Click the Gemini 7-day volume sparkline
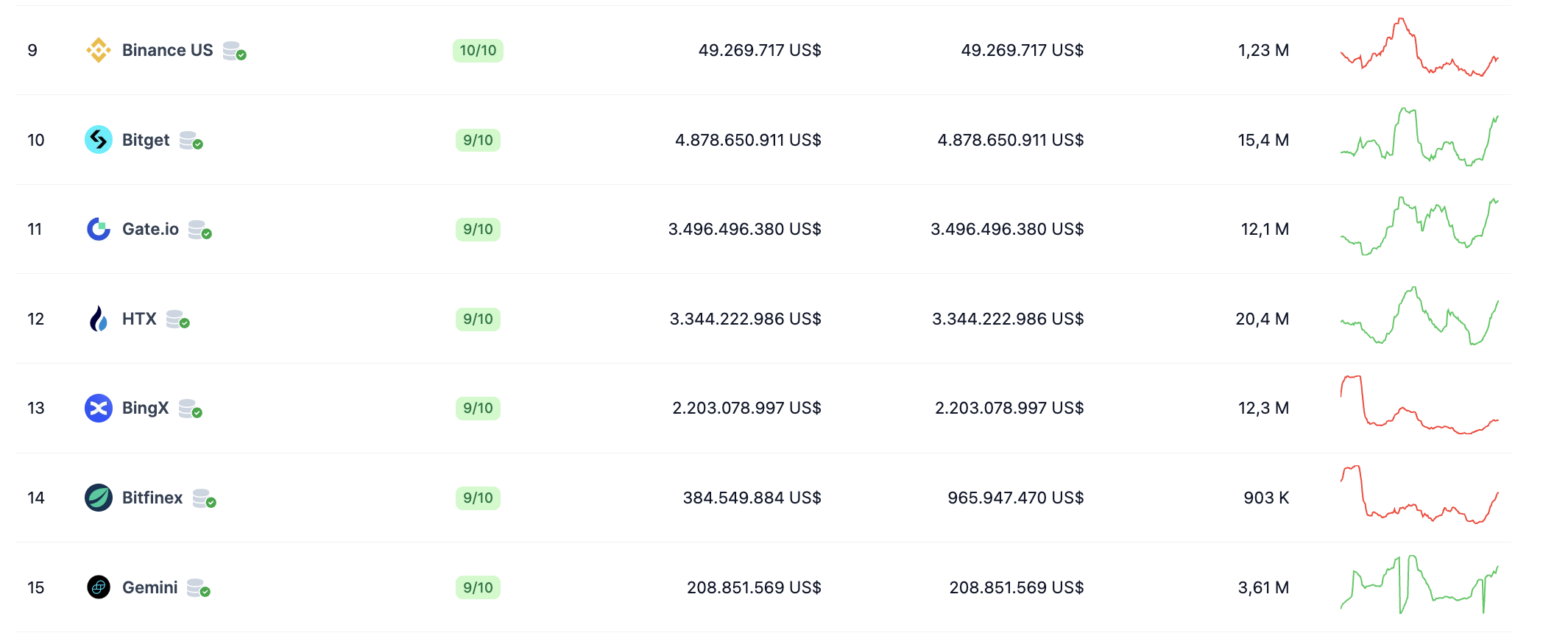Viewport: 1568px width, 636px height. (x=1419, y=586)
